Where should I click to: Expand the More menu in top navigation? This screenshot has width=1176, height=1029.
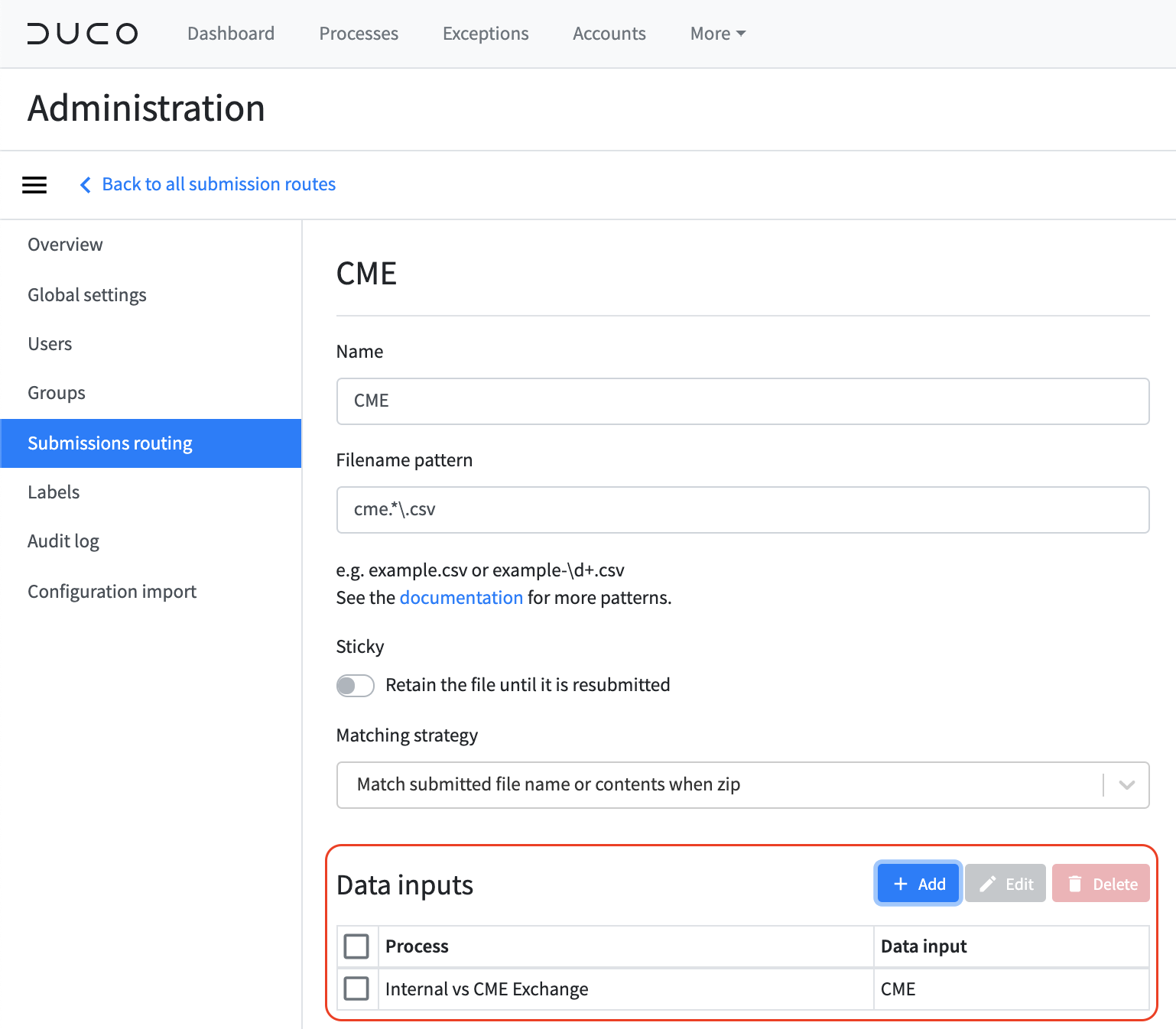pos(718,34)
